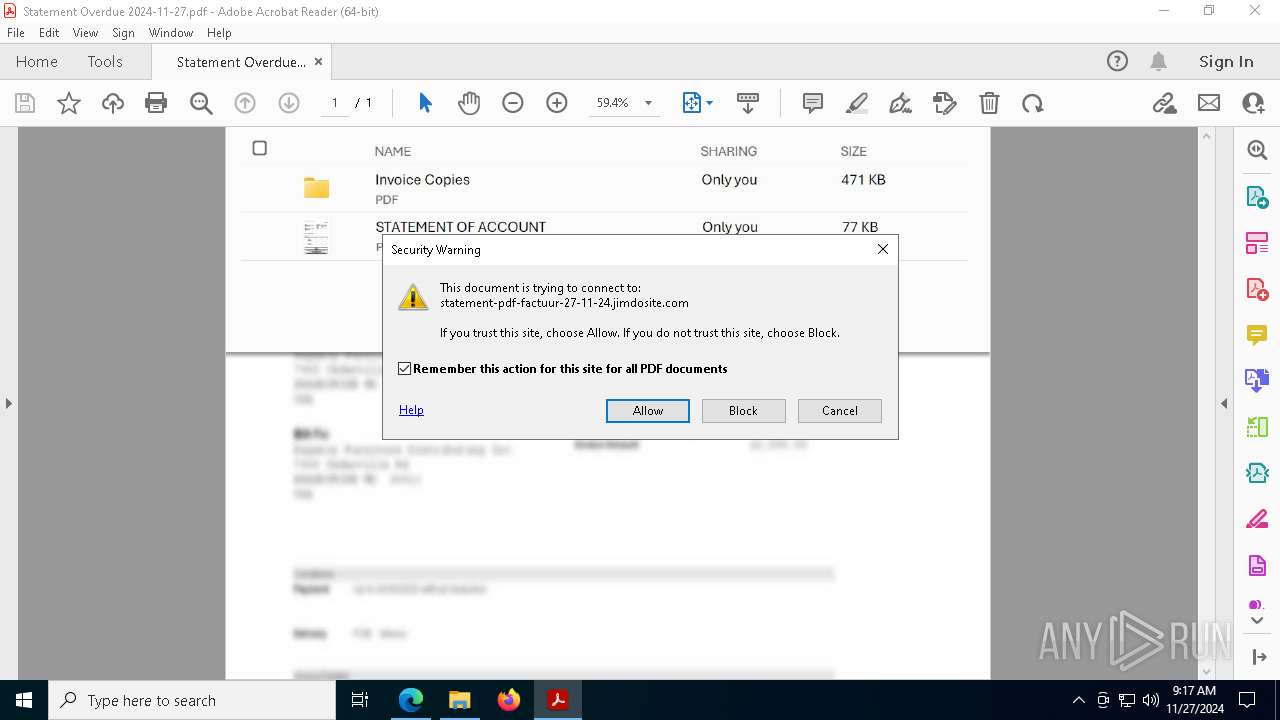Open the Help link in dialog
This screenshot has height=720, width=1280.
(411, 410)
